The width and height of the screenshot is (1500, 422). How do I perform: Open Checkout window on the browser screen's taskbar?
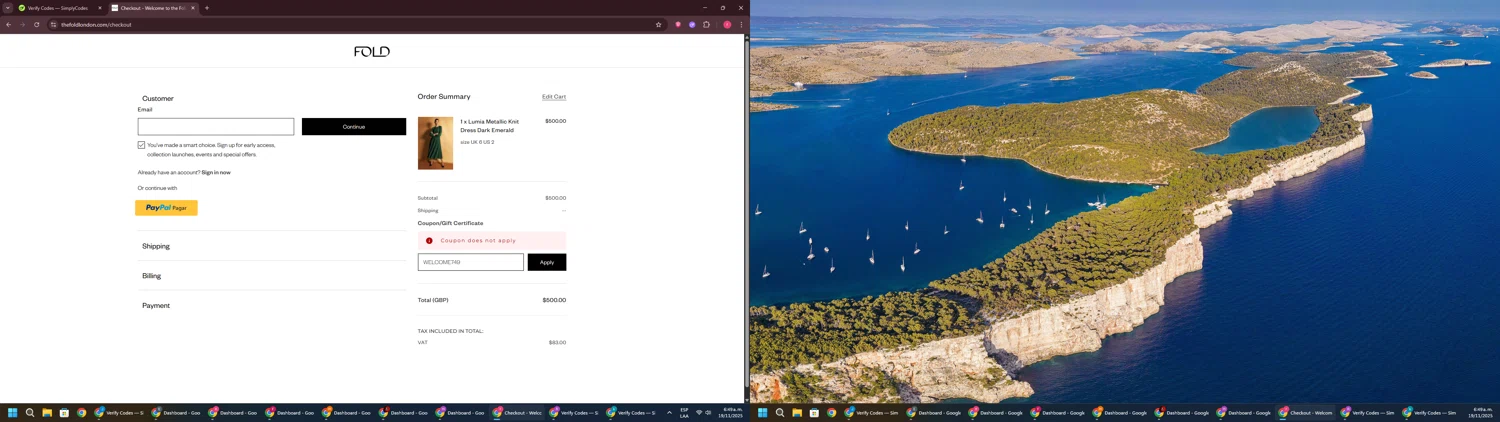coord(517,412)
